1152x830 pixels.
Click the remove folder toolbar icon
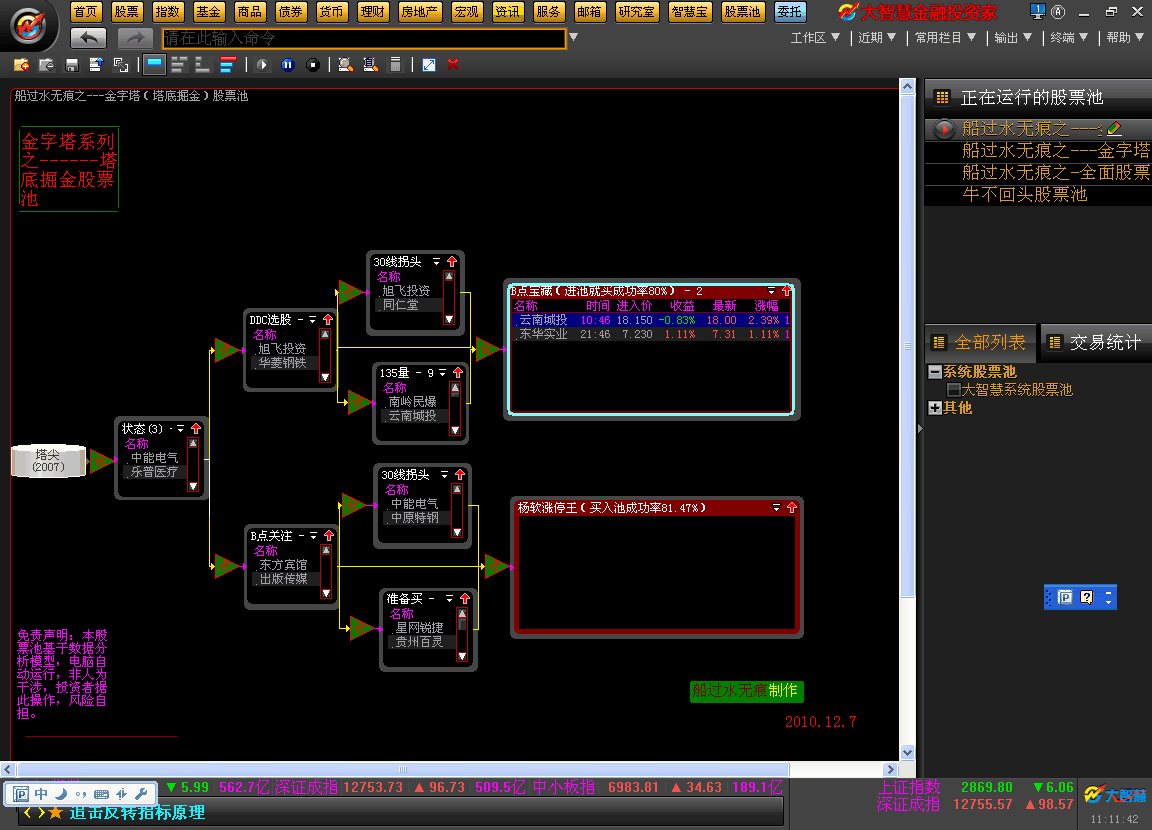[x=46, y=65]
